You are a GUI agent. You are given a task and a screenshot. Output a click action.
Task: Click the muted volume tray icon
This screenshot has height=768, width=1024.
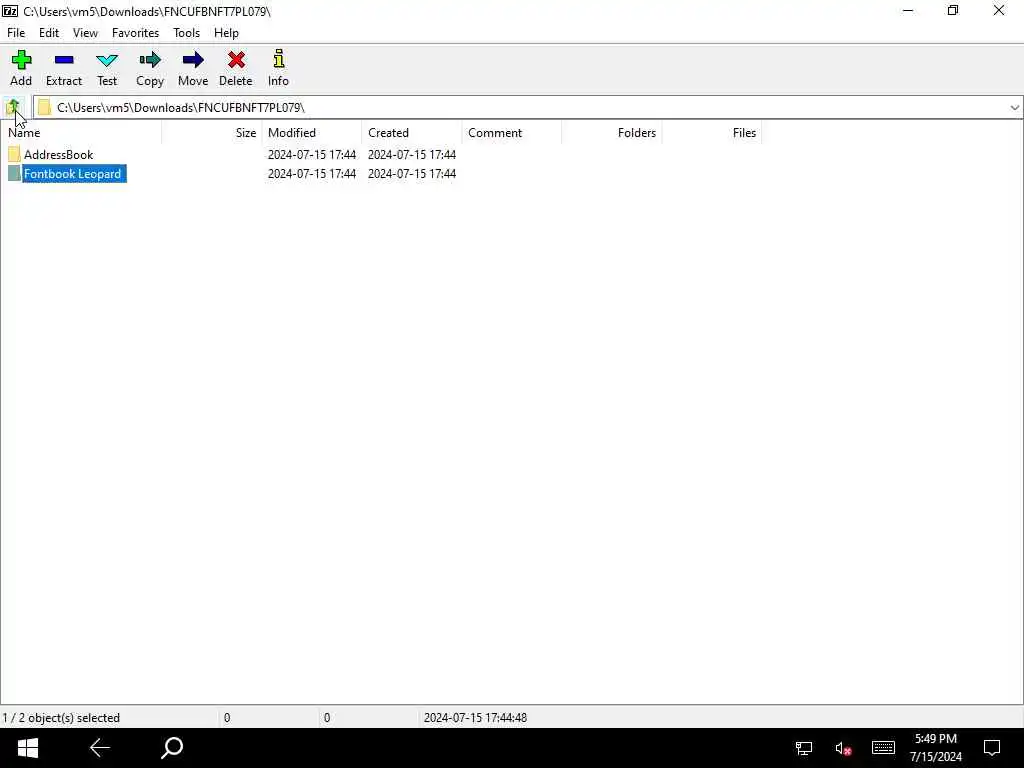tap(842, 748)
